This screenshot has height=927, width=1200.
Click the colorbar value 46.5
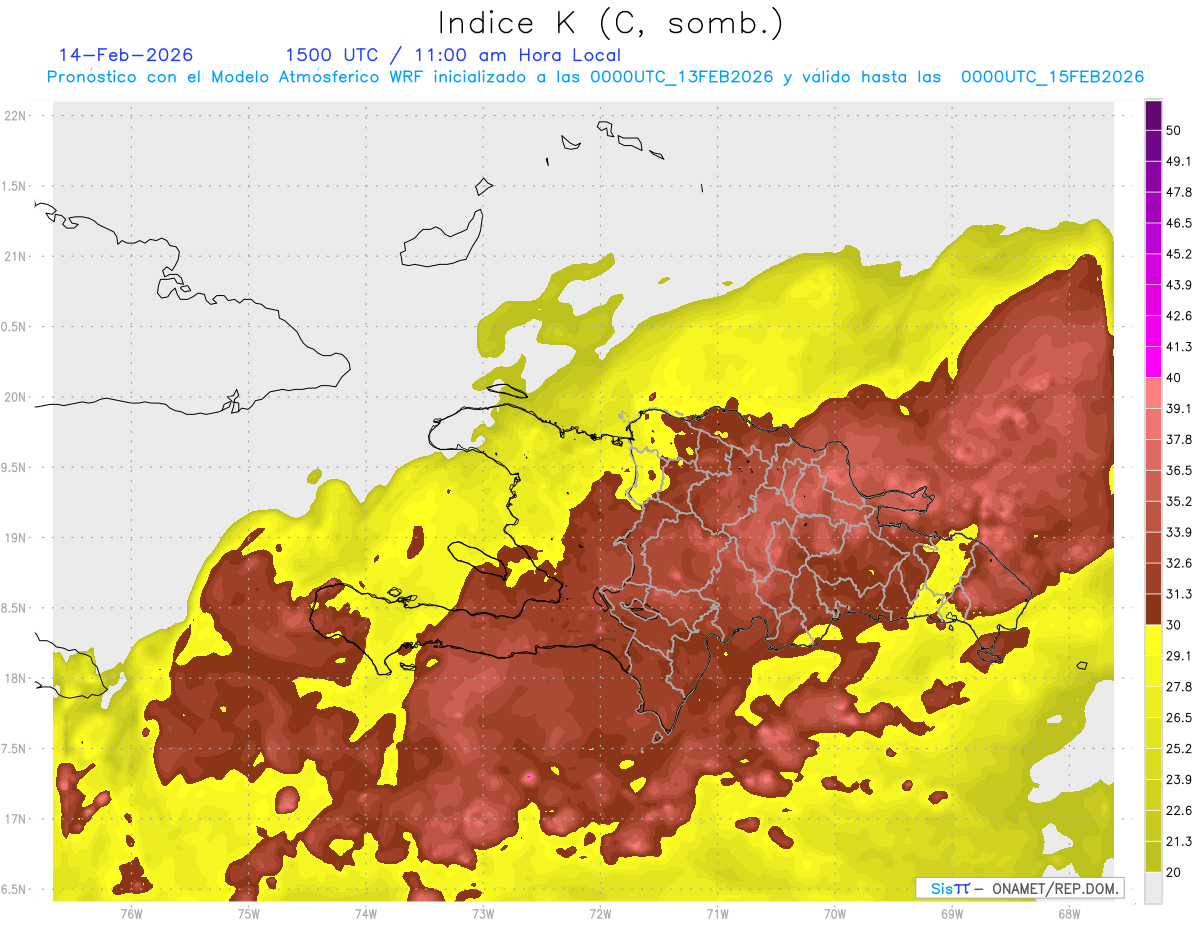[1179, 223]
